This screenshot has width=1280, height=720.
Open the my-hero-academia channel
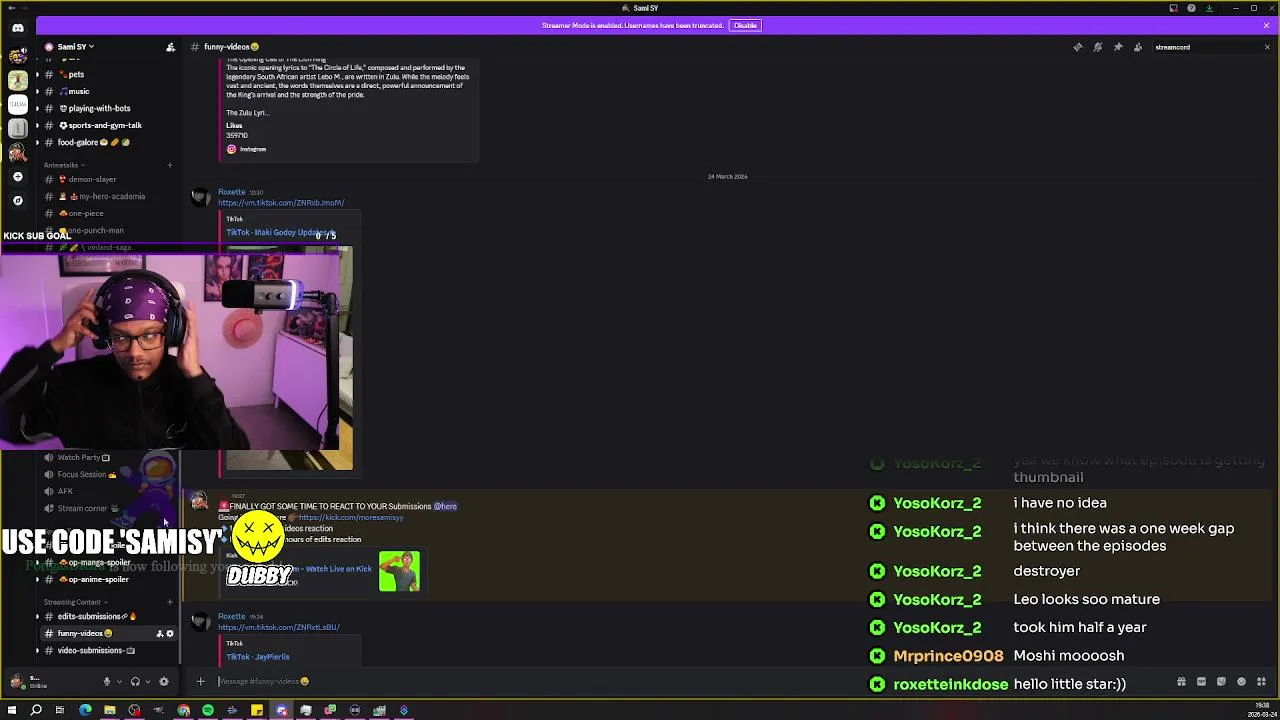108,196
